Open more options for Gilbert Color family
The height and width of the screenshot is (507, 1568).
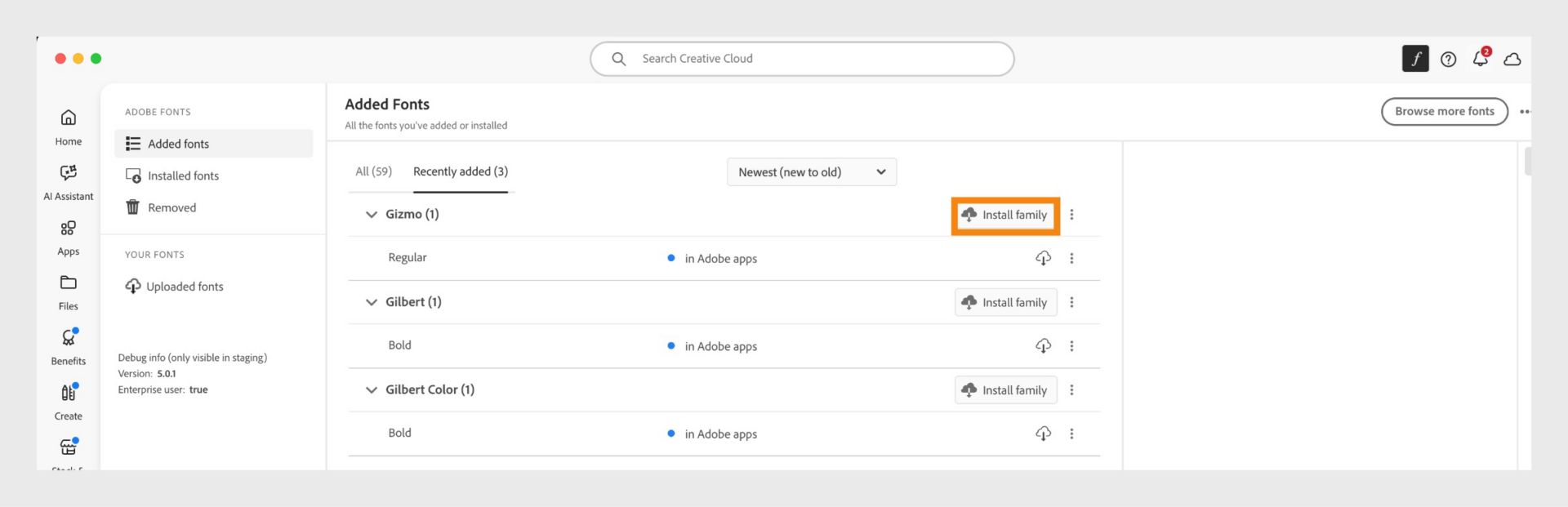pyautogui.click(x=1071, y=390)
